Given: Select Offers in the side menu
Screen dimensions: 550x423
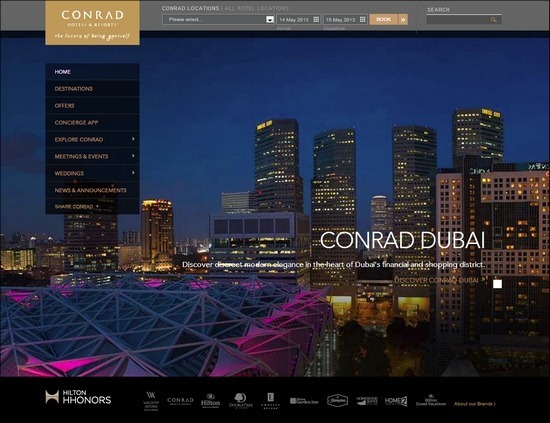Looking at the screenshot, I should click(92, 106).
